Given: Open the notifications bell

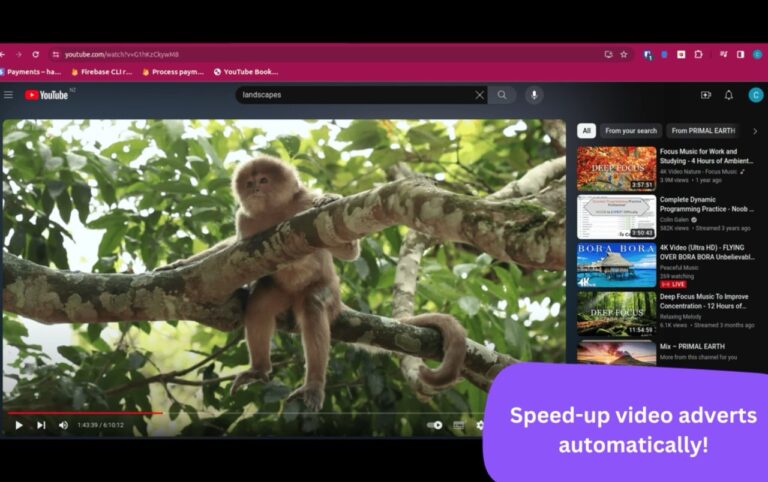Looking at the screenshot, I should click(729, 95).
